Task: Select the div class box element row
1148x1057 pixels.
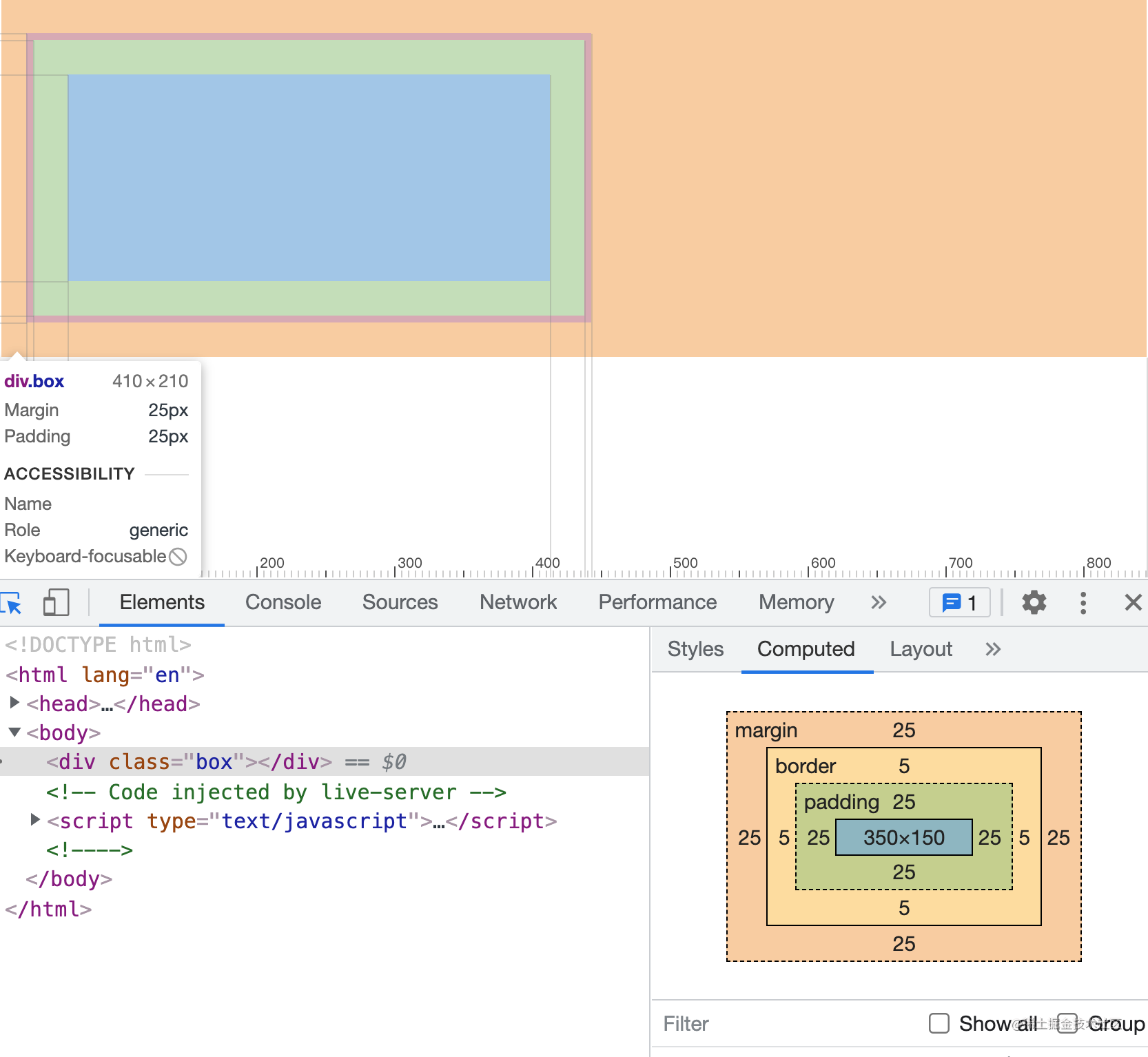Action: (325, 761)
